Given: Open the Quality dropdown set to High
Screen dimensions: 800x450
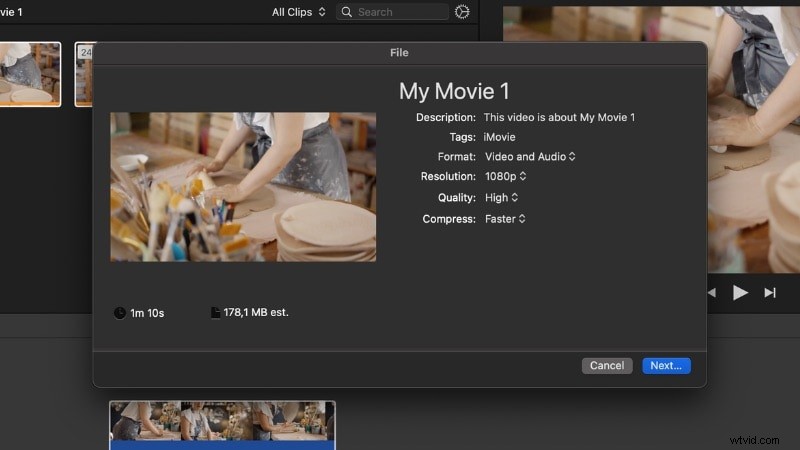Looking at the screenshot, I should tap(502, 198).
